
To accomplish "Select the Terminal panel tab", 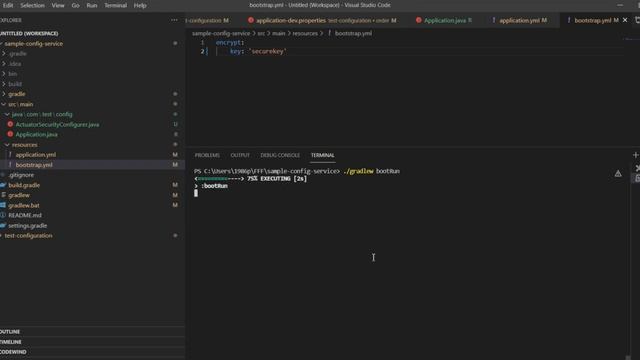I will coord(322,156).
